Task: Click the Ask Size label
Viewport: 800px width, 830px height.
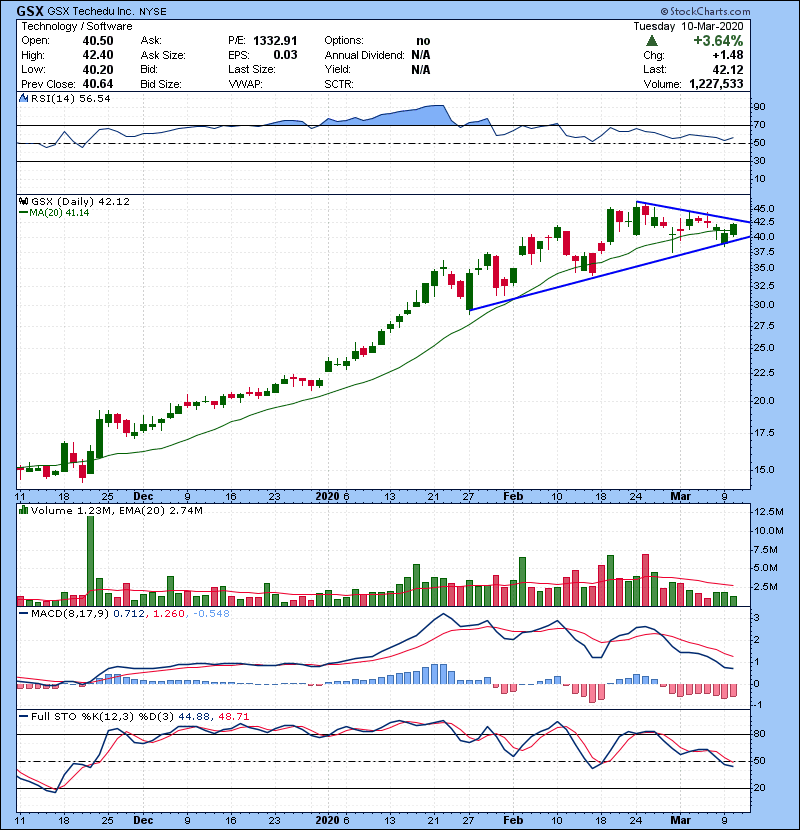Action: point(163,55)
